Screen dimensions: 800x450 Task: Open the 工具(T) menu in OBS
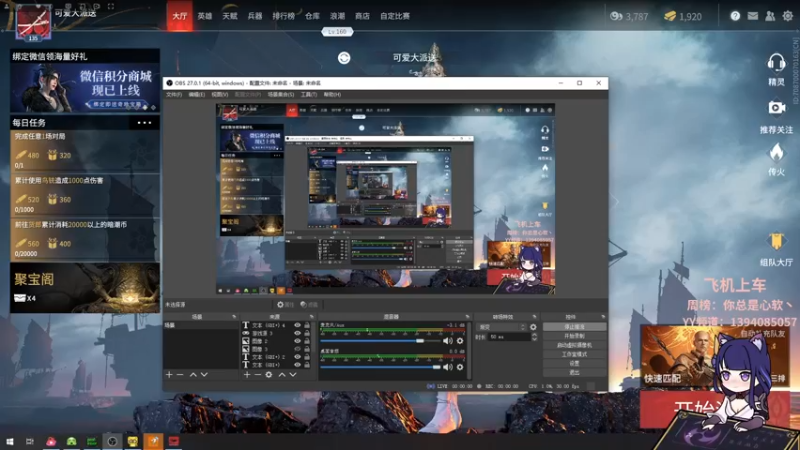tap(309, 95)
